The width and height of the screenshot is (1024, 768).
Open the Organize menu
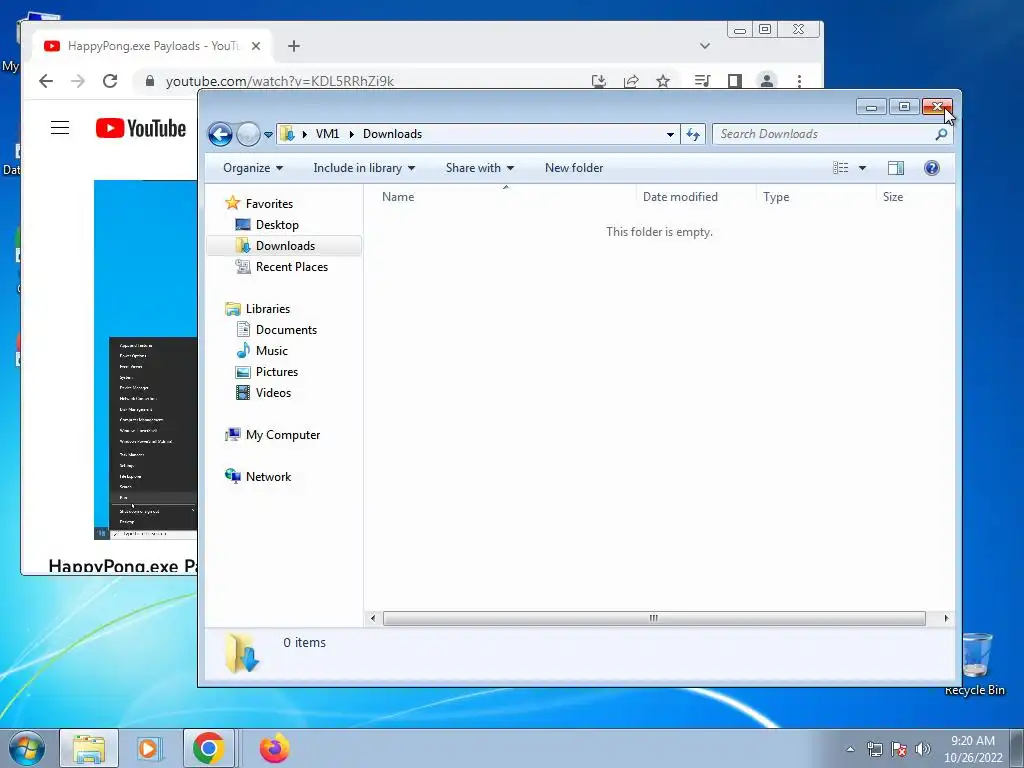point(253,168)
